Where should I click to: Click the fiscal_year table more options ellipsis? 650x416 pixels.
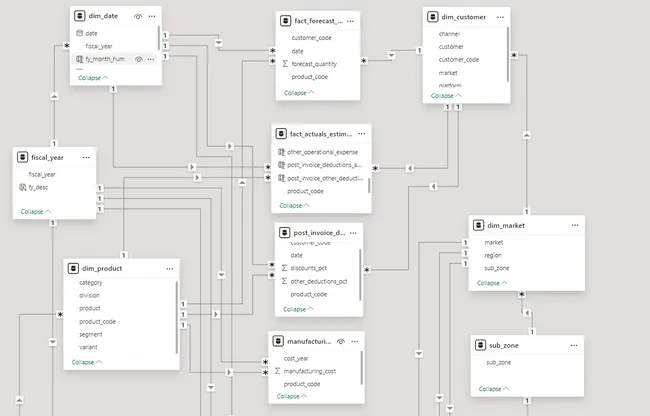(x=86, y=157)
